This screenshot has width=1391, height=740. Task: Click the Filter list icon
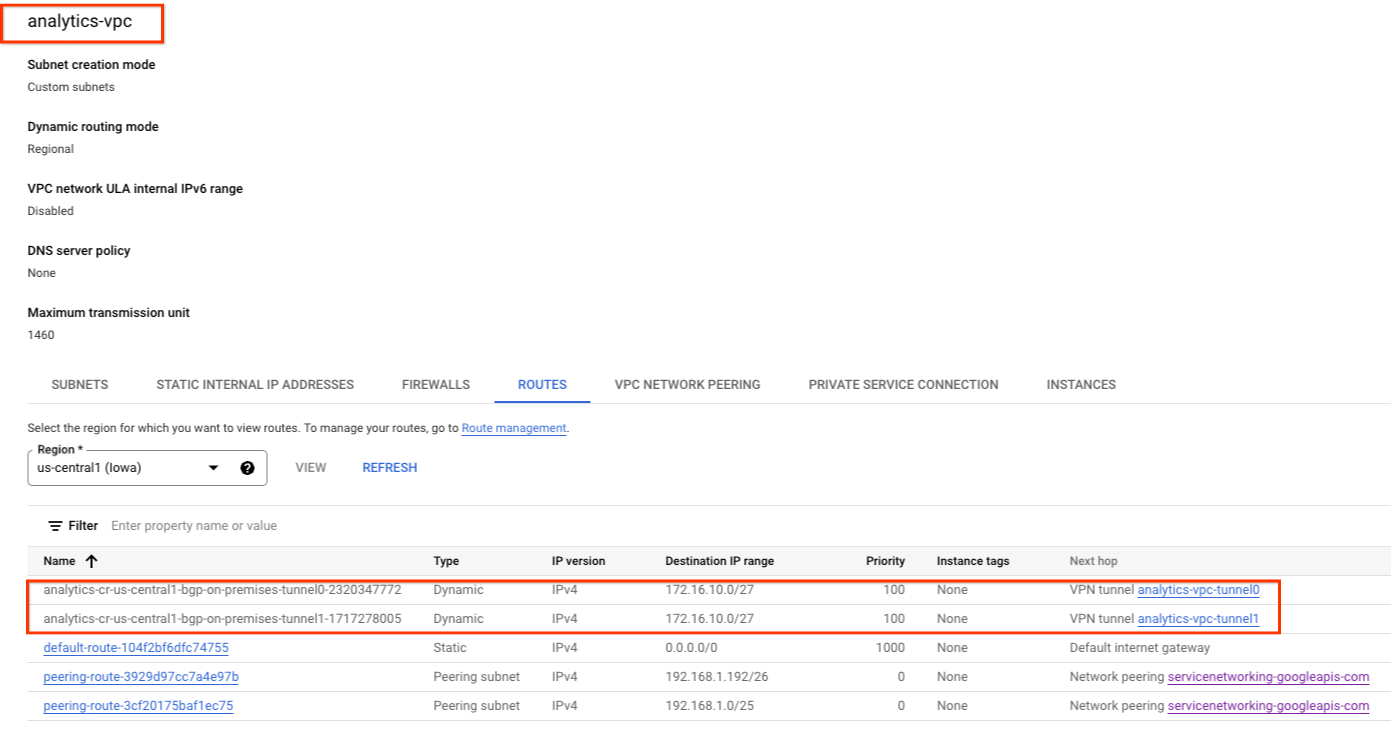pos(56,526)
